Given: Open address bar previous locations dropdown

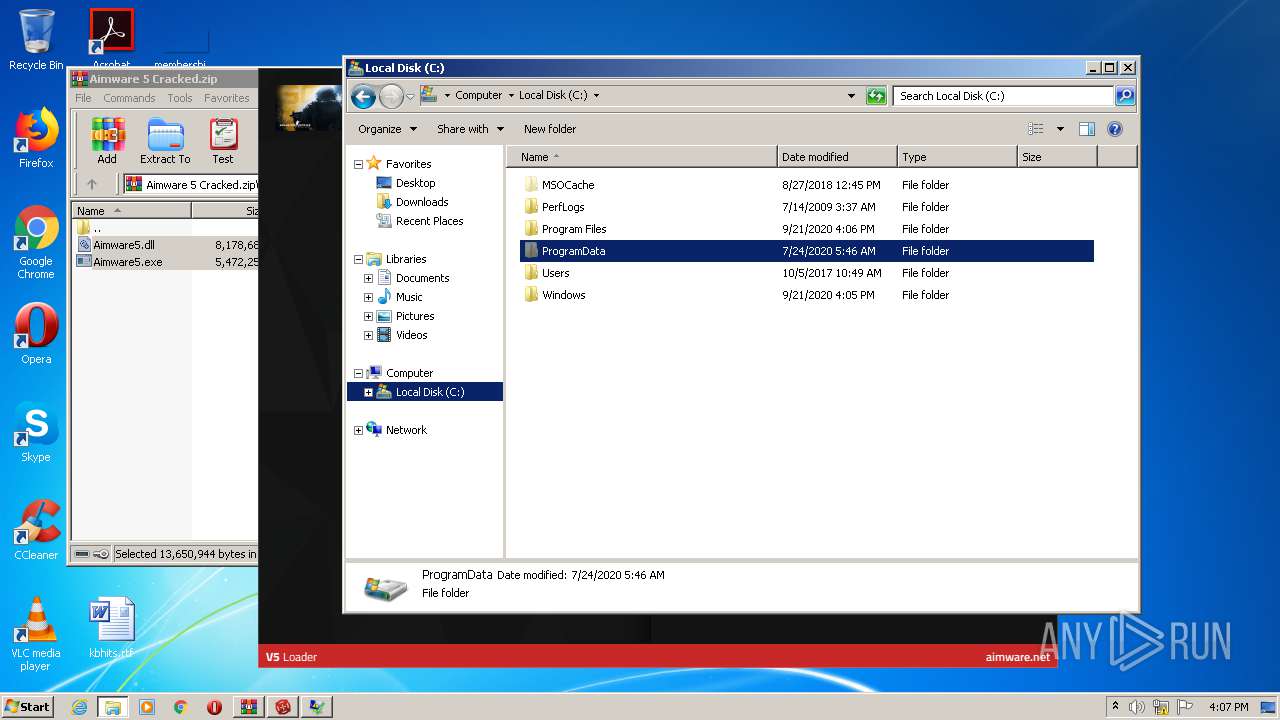Looking at the screenshot, I should point(851,96).
